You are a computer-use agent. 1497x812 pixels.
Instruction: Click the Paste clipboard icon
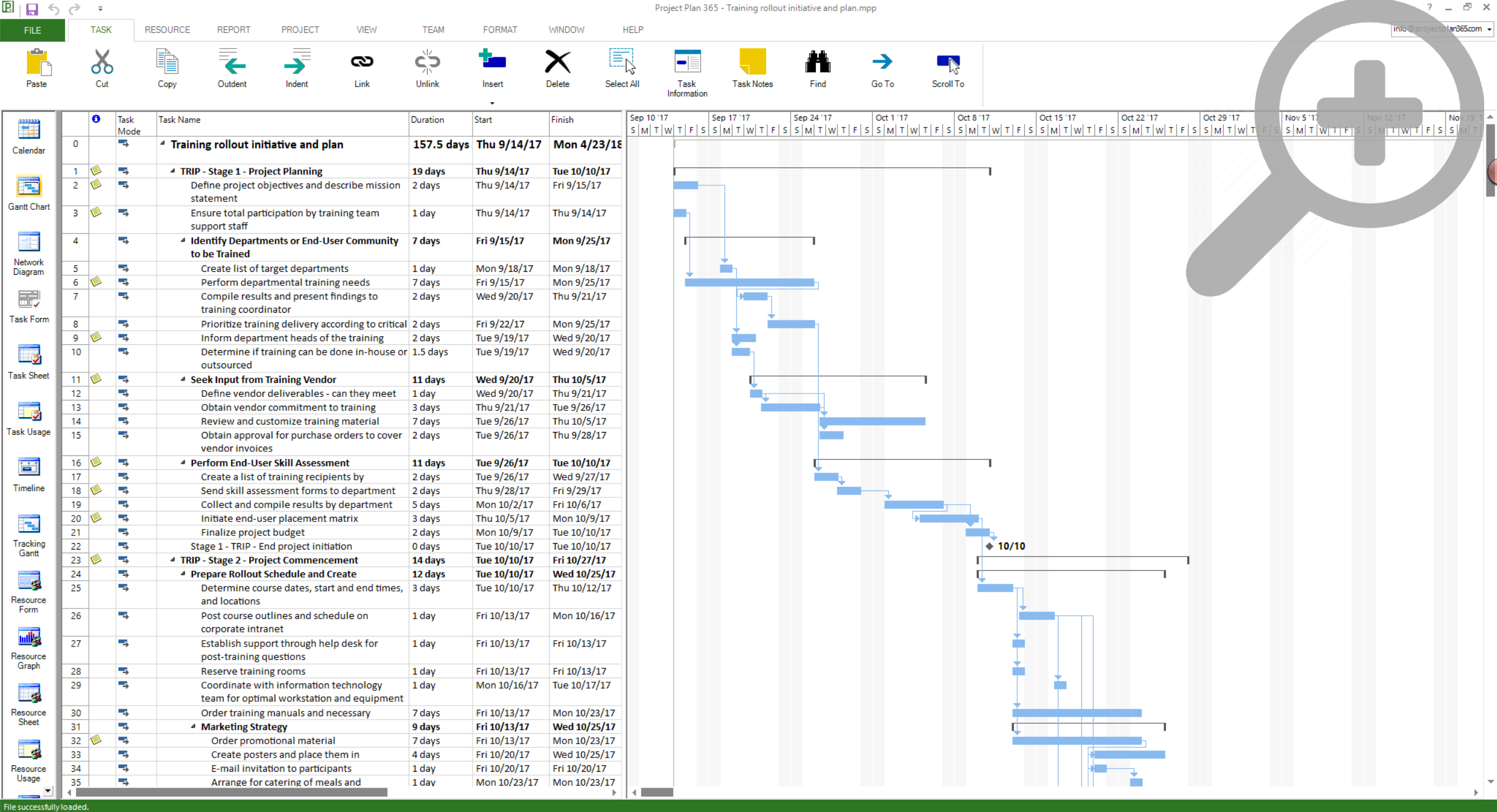point(37,61)
